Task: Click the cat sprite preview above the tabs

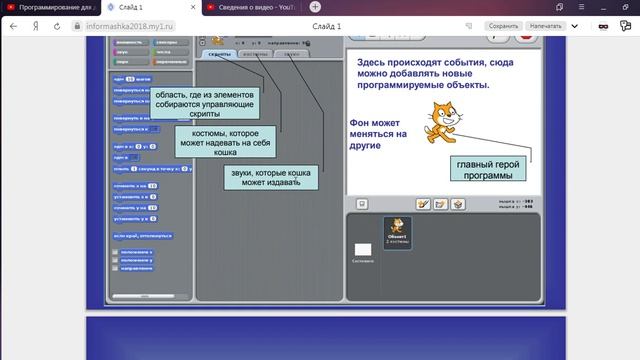Action: point(217,41)
